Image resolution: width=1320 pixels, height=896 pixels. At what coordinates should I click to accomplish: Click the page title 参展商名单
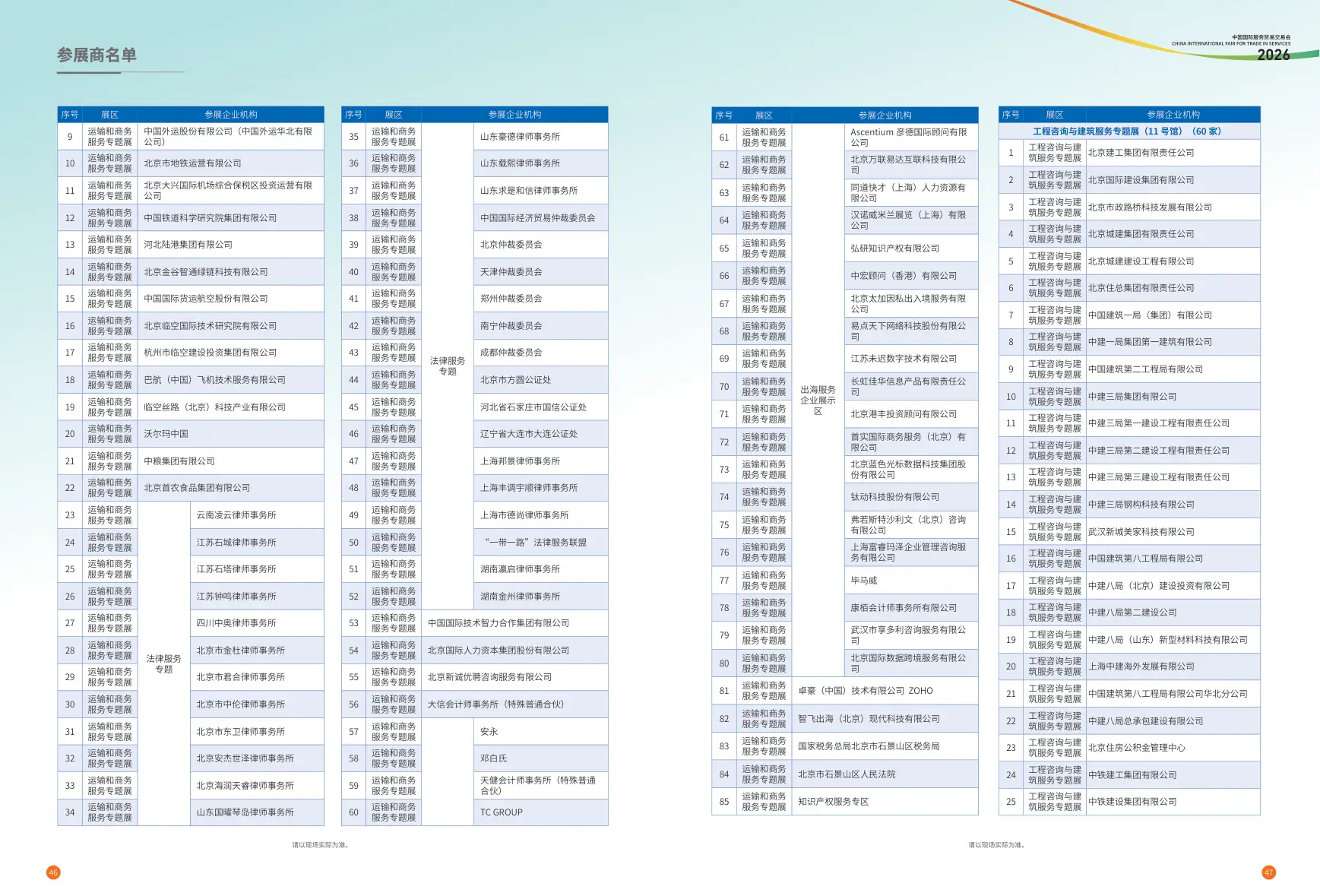tap(97, 55)
